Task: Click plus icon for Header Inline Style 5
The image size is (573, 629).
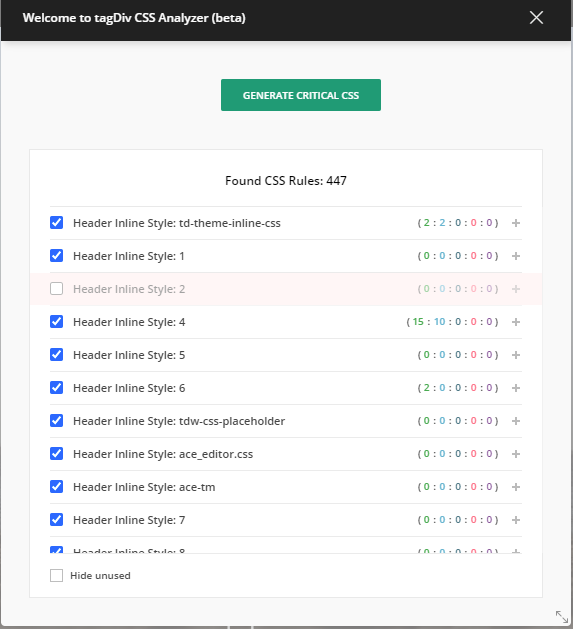Action: [516, 355]
